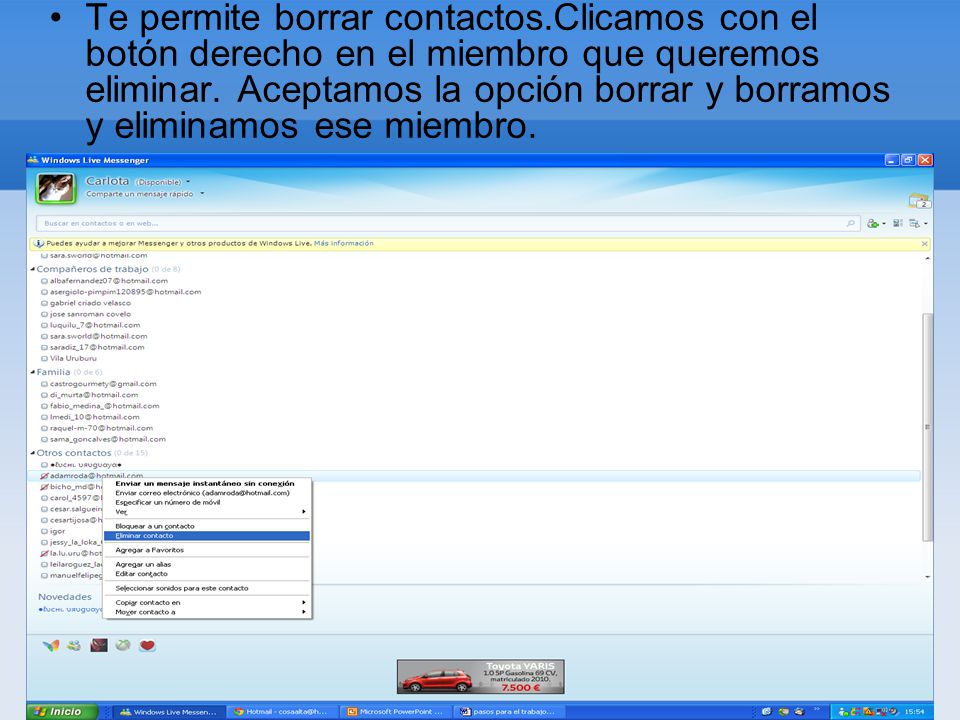Click the two-people icon in bottom bar

click(x=74, y=645)
